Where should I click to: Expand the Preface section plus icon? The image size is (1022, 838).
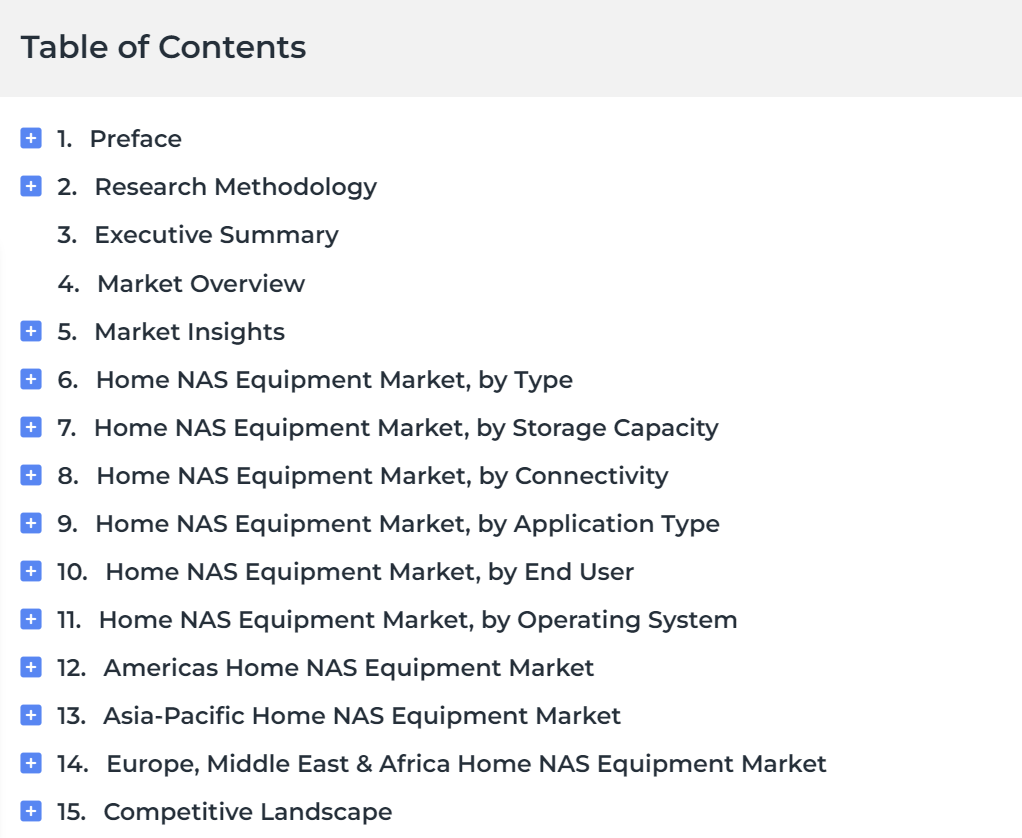coord(31,138)
